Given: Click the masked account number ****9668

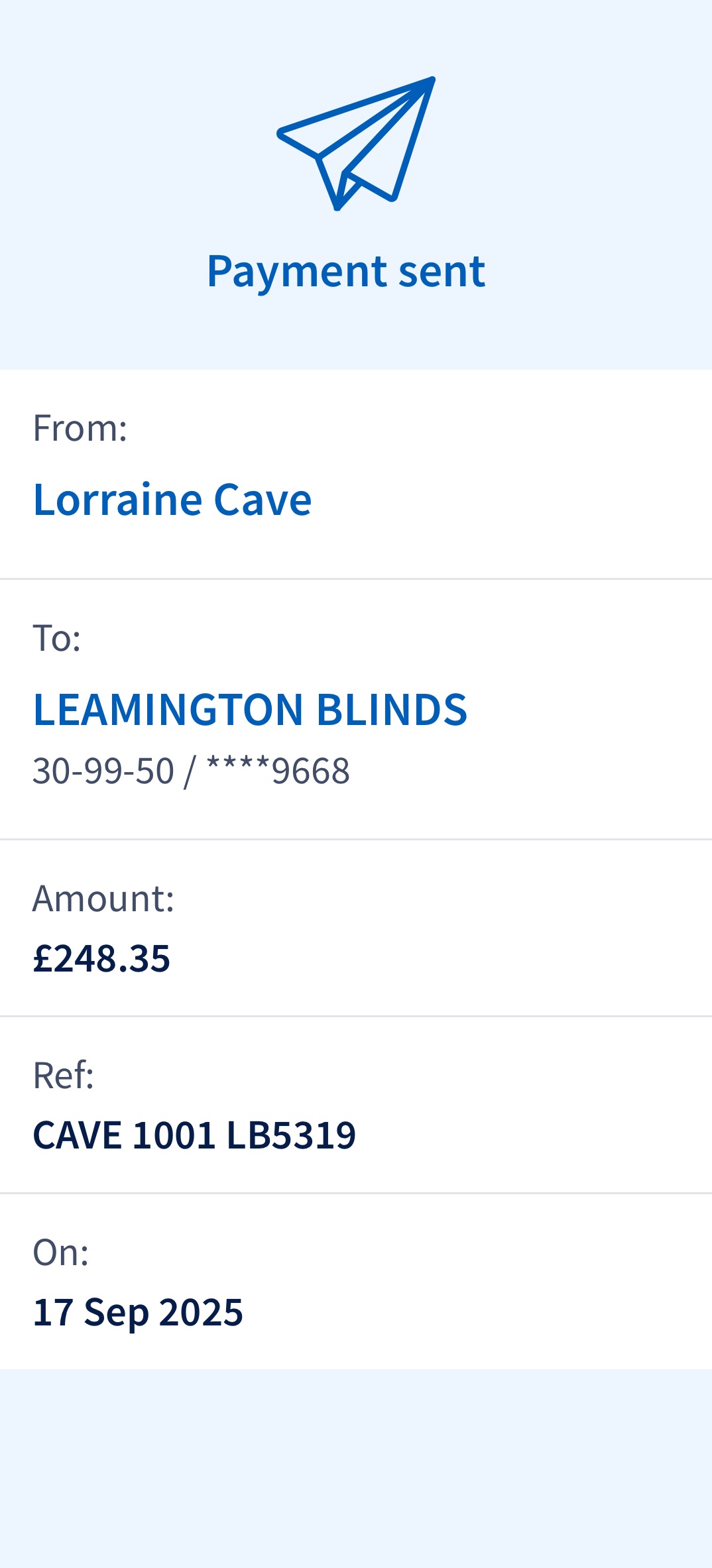Looking at the screenshot, I should 278,771.
